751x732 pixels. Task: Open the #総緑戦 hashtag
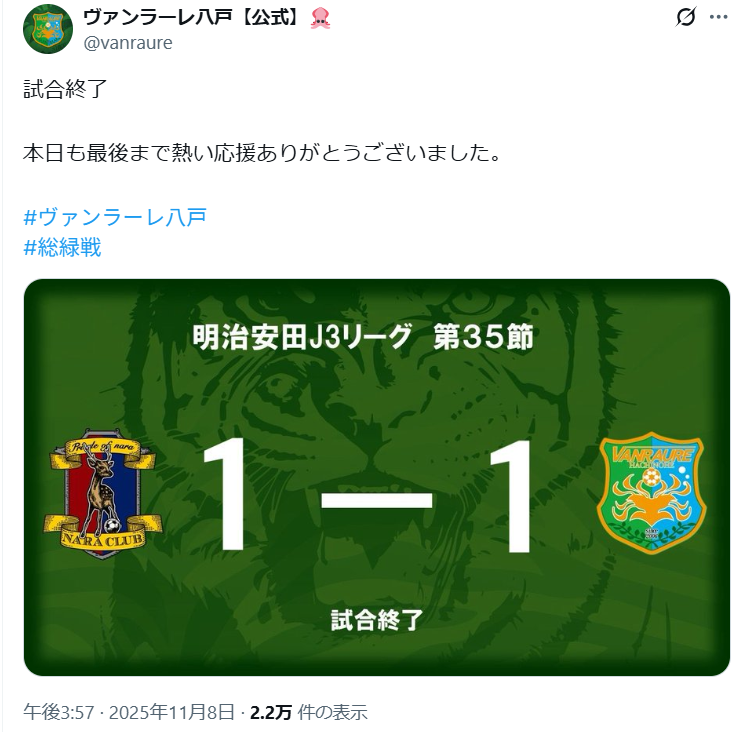tap(62, 248)
